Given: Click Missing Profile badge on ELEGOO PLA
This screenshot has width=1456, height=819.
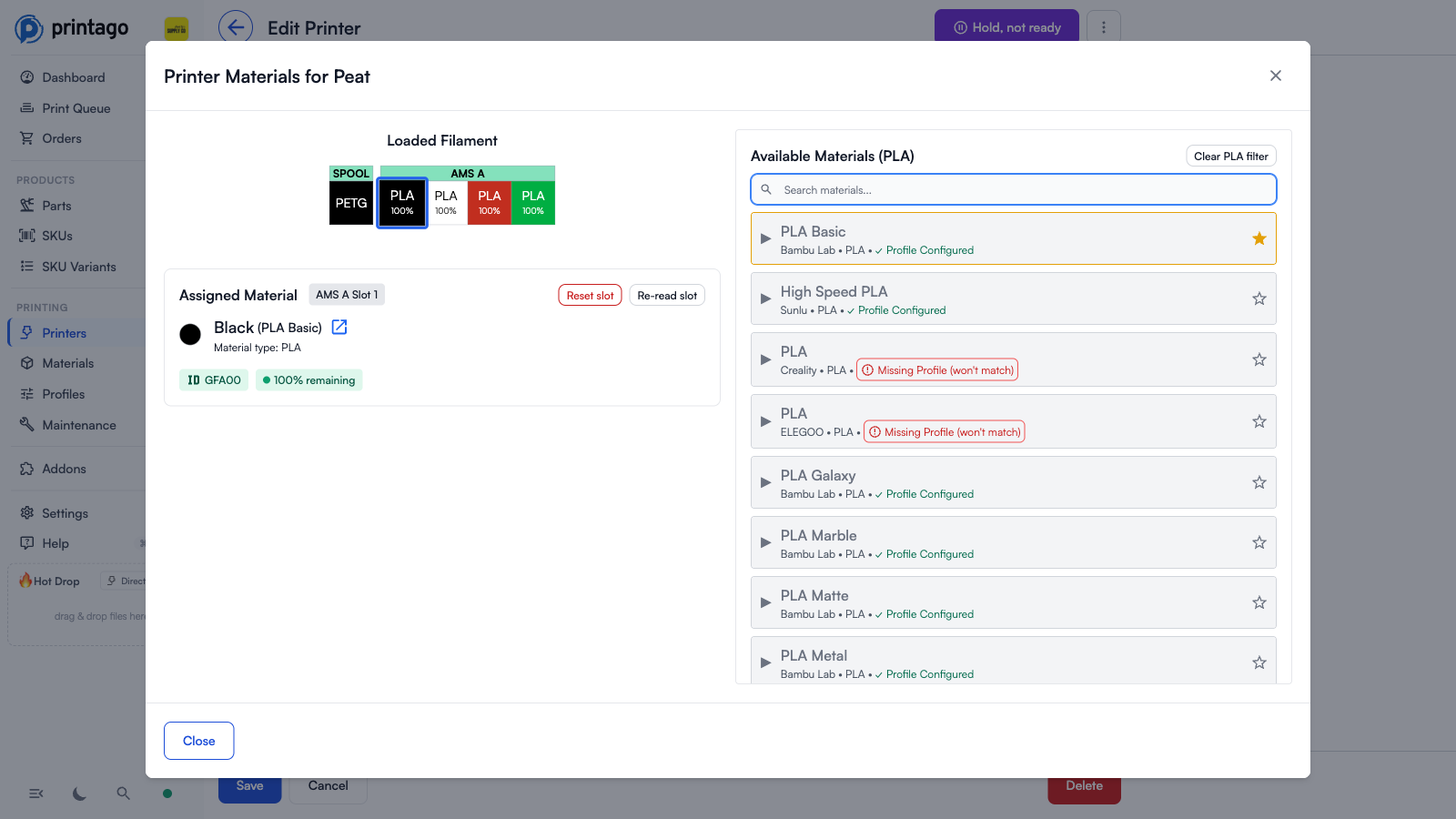Looking at the screenshot, I should point(945,432).
